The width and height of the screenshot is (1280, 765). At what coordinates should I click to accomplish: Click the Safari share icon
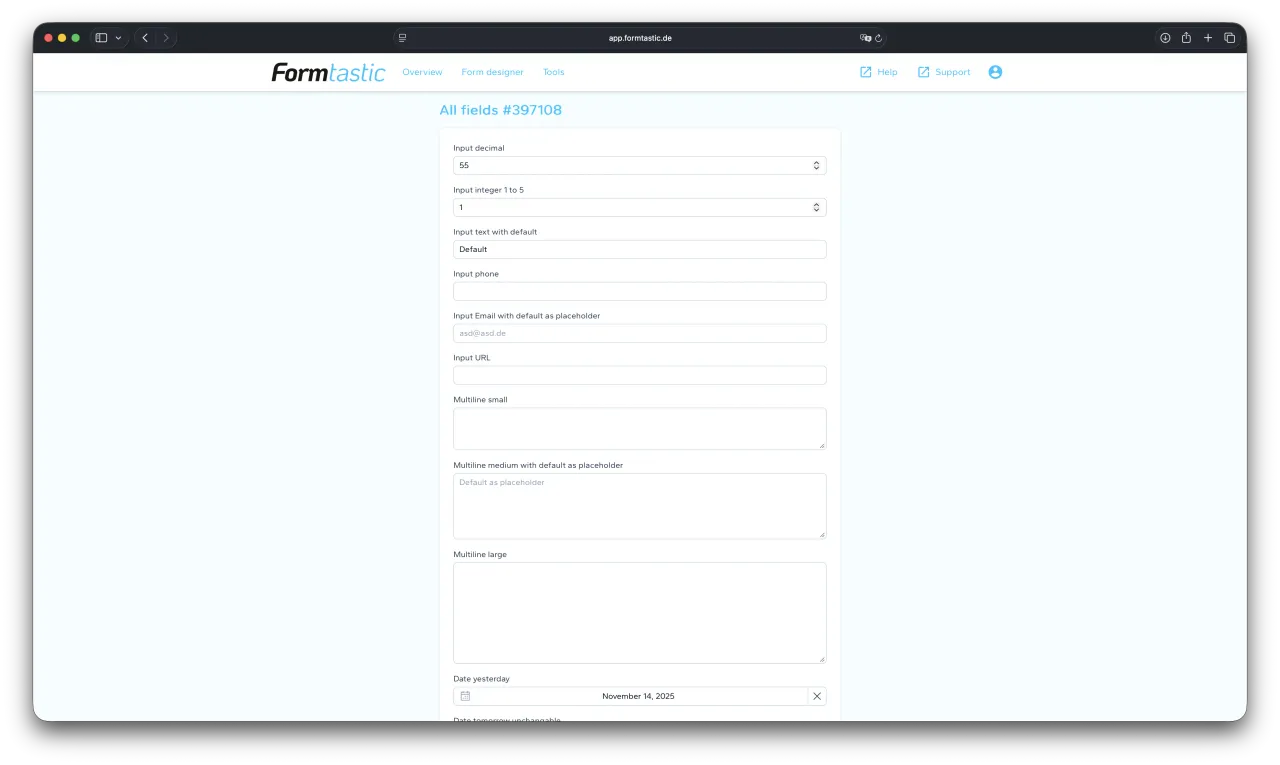1186,38
